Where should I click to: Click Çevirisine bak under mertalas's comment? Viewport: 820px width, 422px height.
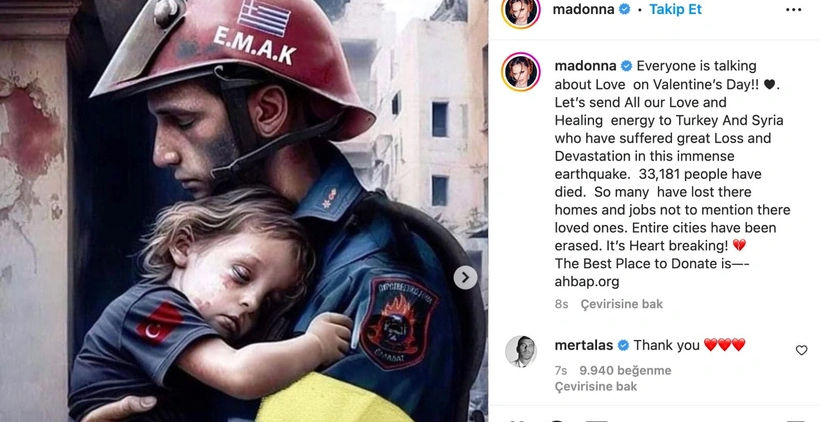tap(596, 386)
